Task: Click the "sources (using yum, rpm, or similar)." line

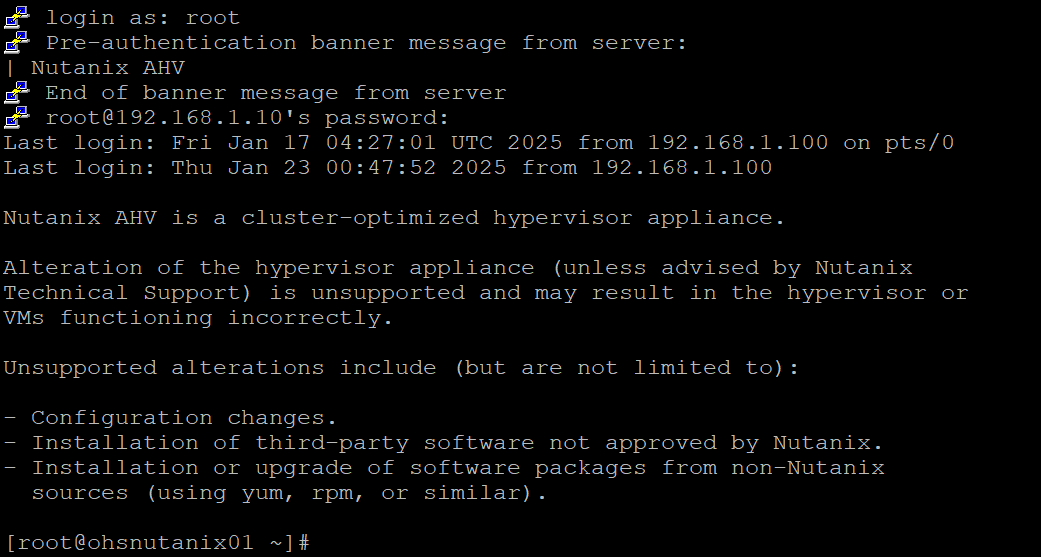Action: pyautogui.click(x=289, y=493)
